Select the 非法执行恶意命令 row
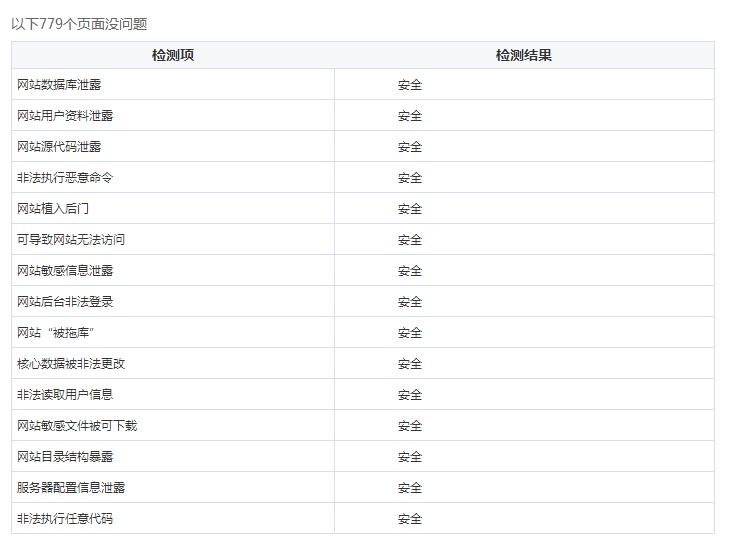730x556 pixels. [x=65, y=178]
